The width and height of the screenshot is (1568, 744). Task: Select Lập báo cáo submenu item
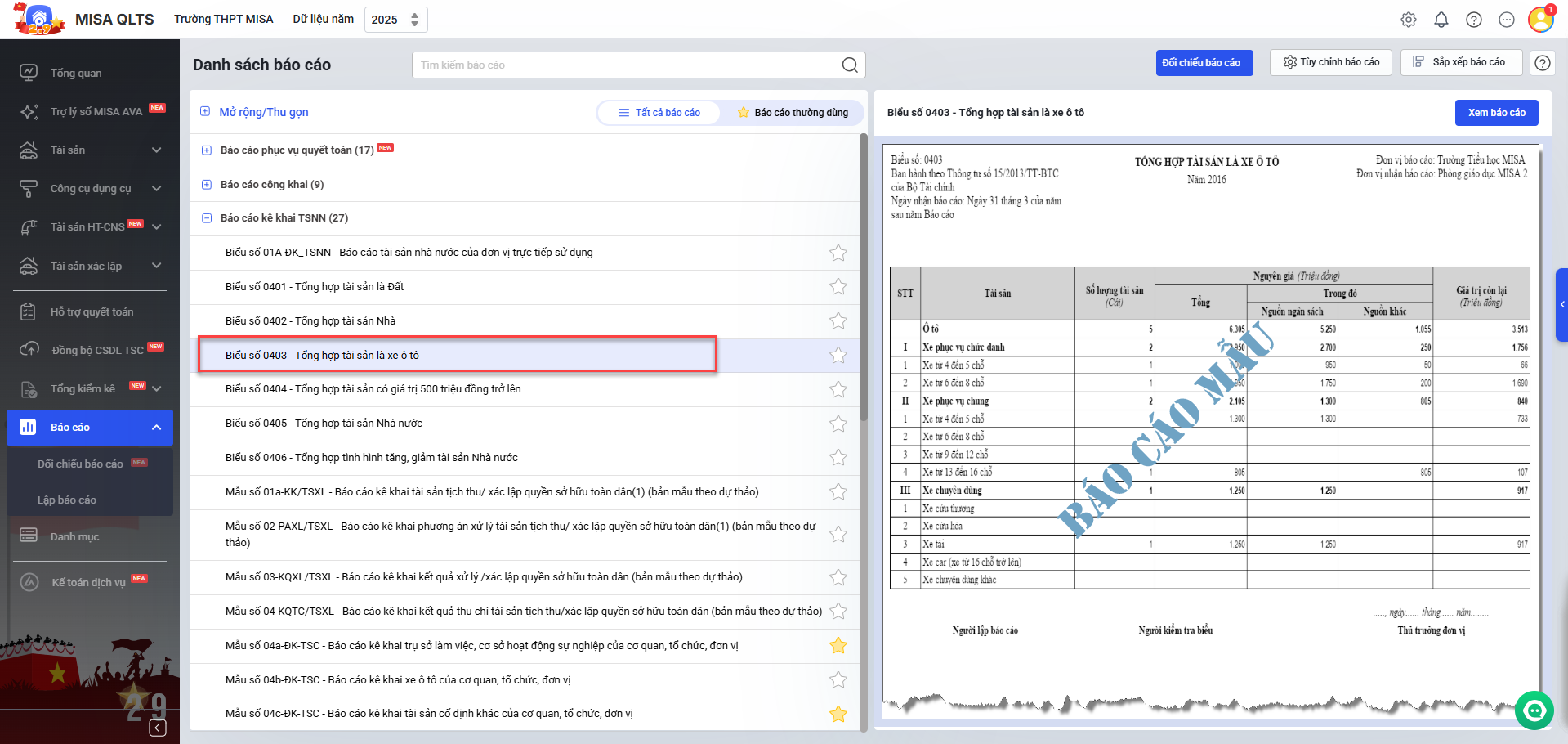tap(67, 500)
